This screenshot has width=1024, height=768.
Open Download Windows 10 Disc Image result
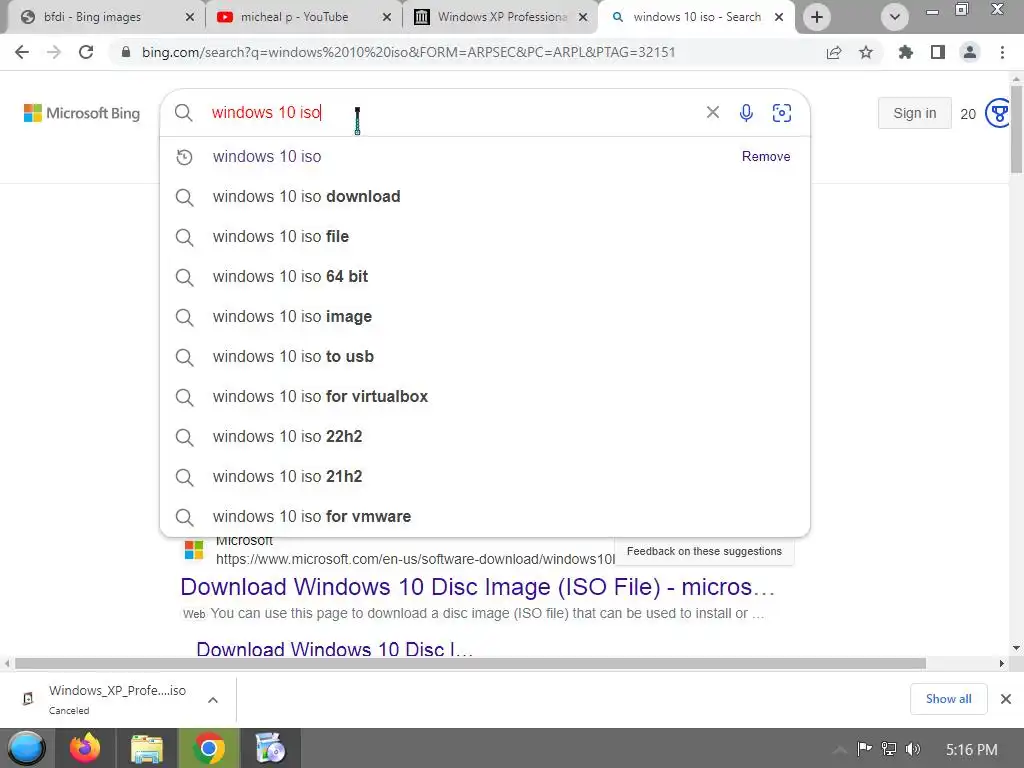pos(477,586)
